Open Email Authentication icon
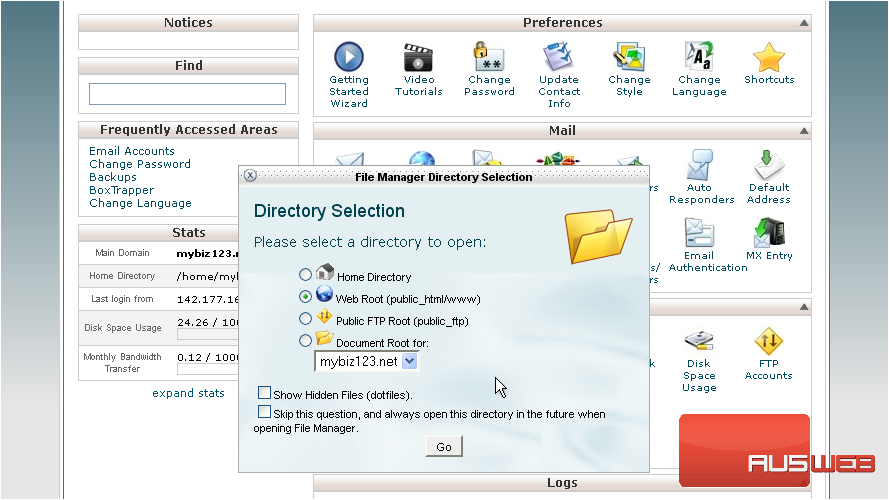The width and height of the screenshot is (889, 500). coord(699,233)
